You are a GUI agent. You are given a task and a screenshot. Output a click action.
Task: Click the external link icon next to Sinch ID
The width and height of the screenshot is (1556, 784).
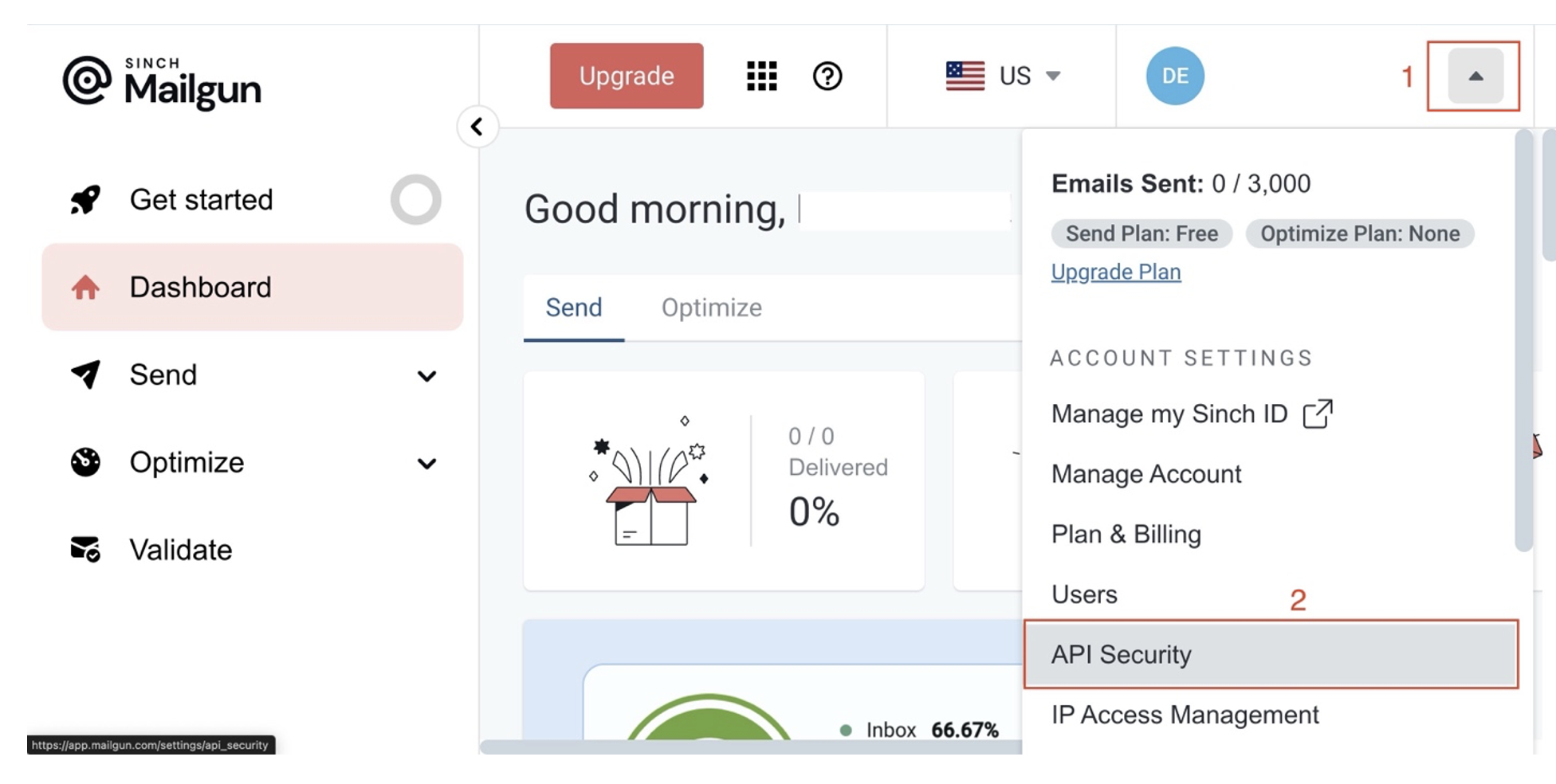tap(1318, 414)
